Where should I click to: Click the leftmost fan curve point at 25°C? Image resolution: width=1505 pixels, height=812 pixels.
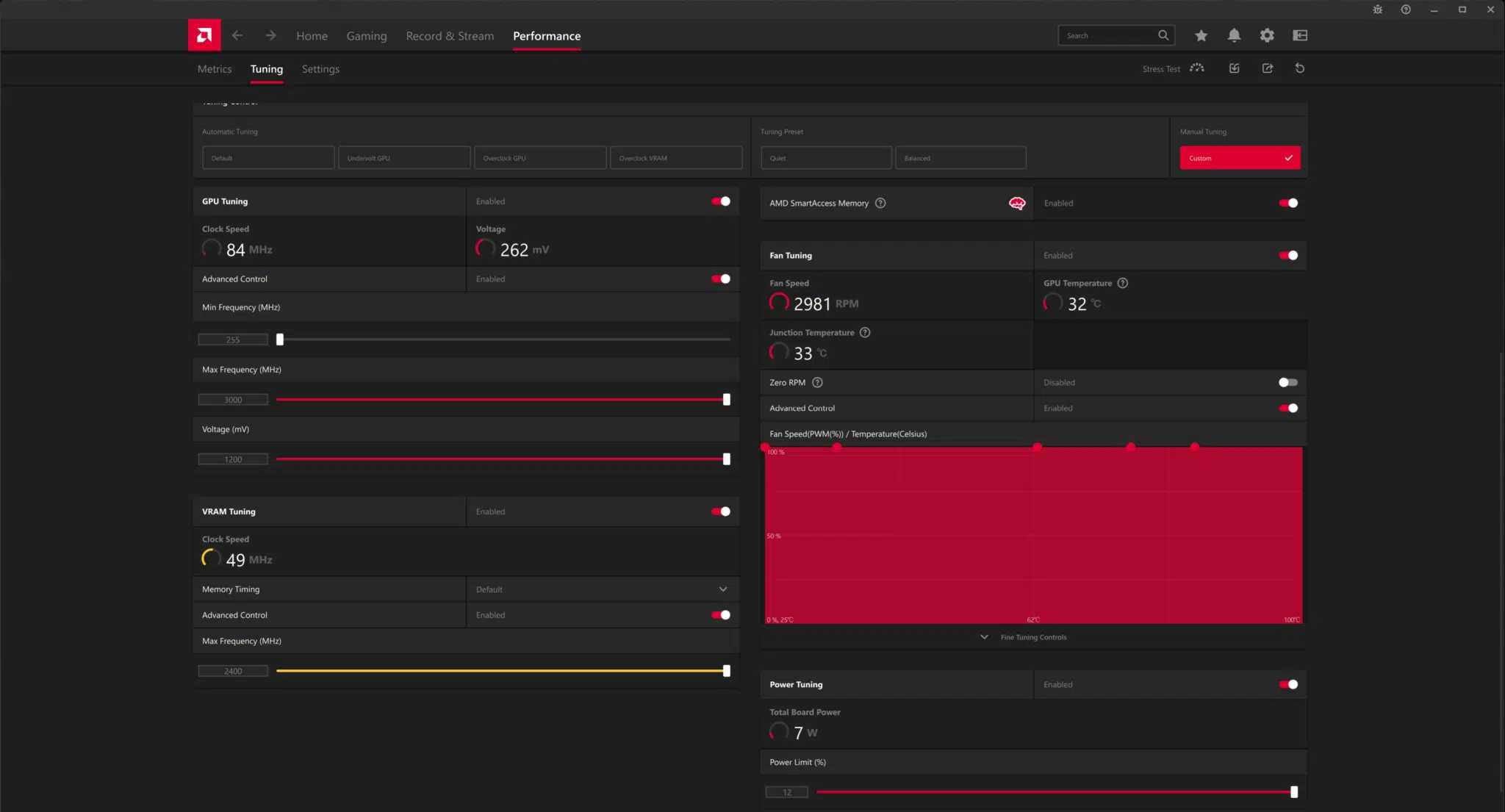tap(765, 447)
